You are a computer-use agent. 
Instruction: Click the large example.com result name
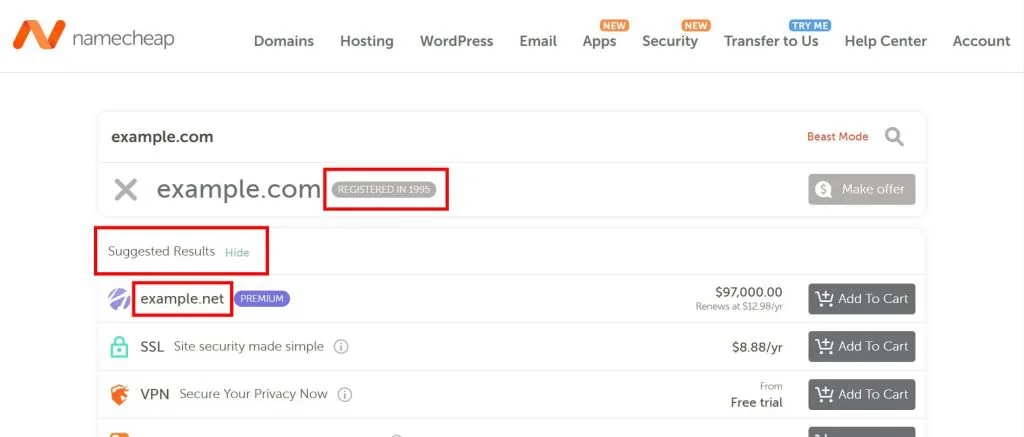point(238,189)
